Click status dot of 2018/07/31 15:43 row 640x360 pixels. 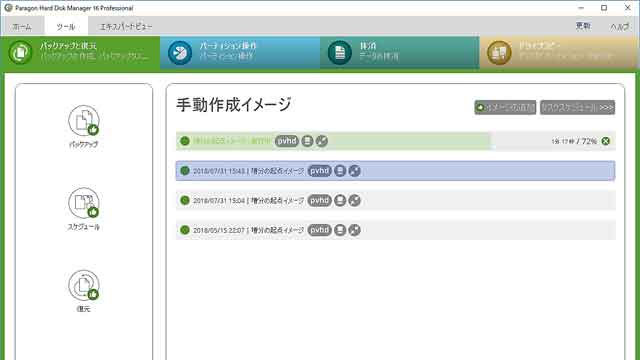pyautogui.click(x=185, y=171)
